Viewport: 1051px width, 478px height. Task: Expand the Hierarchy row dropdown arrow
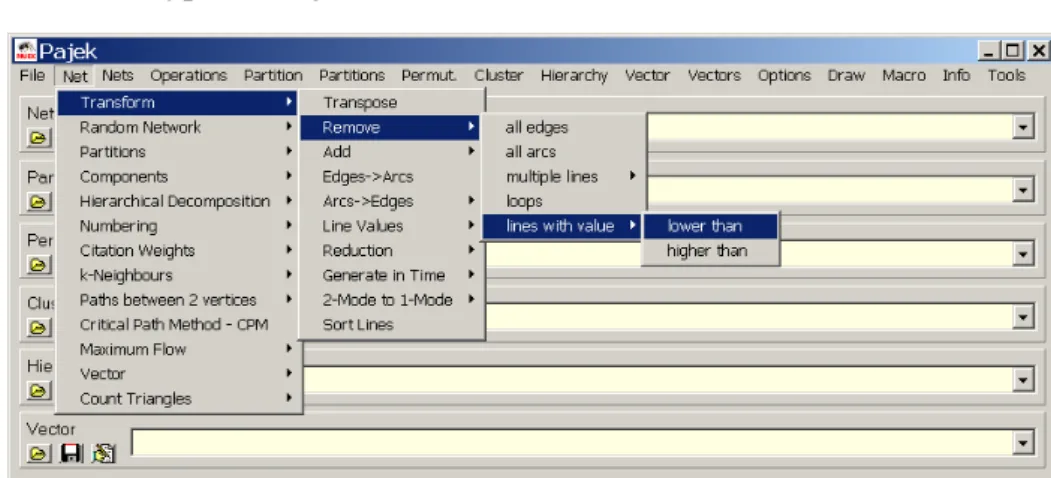pyautogui.click(x=1023, y=380)
